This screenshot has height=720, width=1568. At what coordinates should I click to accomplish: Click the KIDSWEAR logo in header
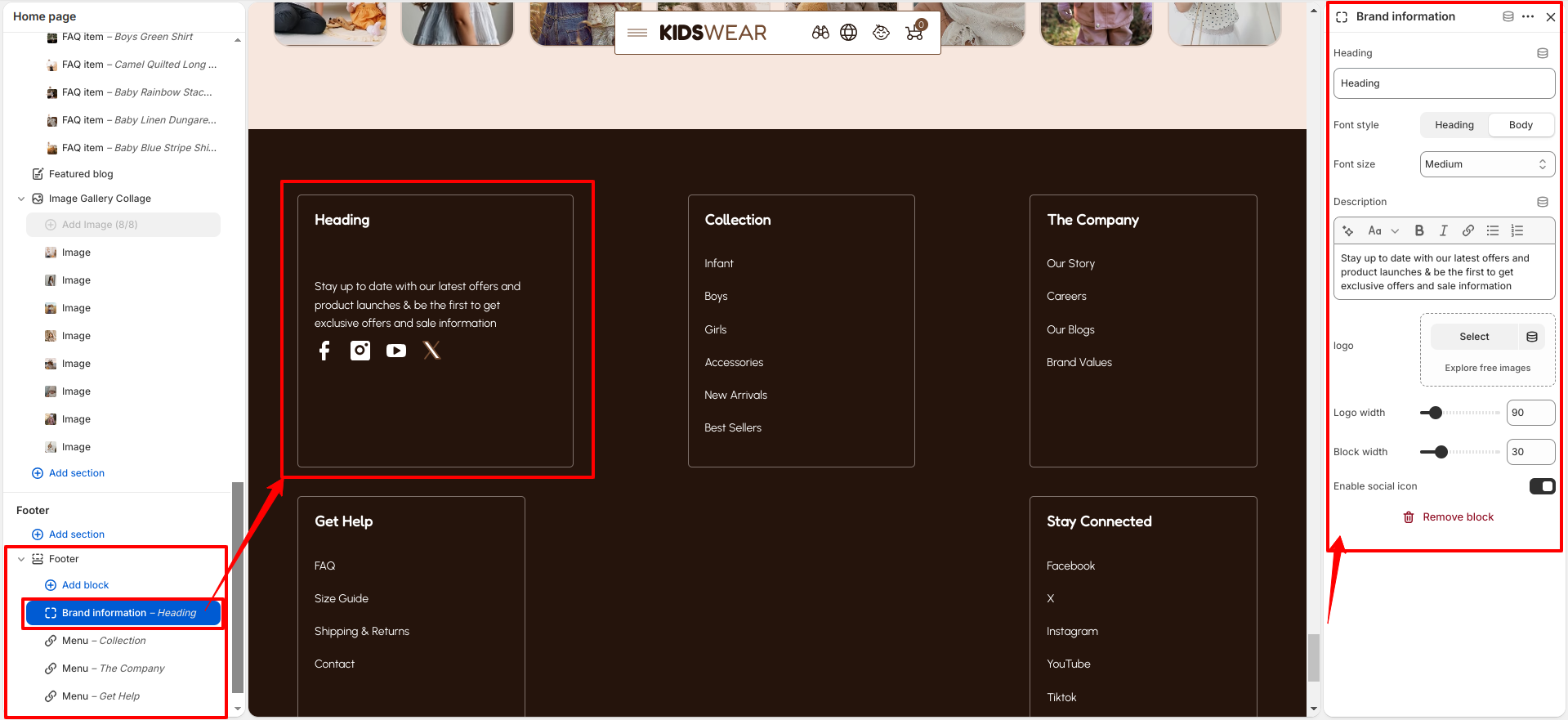pos(713,33)
